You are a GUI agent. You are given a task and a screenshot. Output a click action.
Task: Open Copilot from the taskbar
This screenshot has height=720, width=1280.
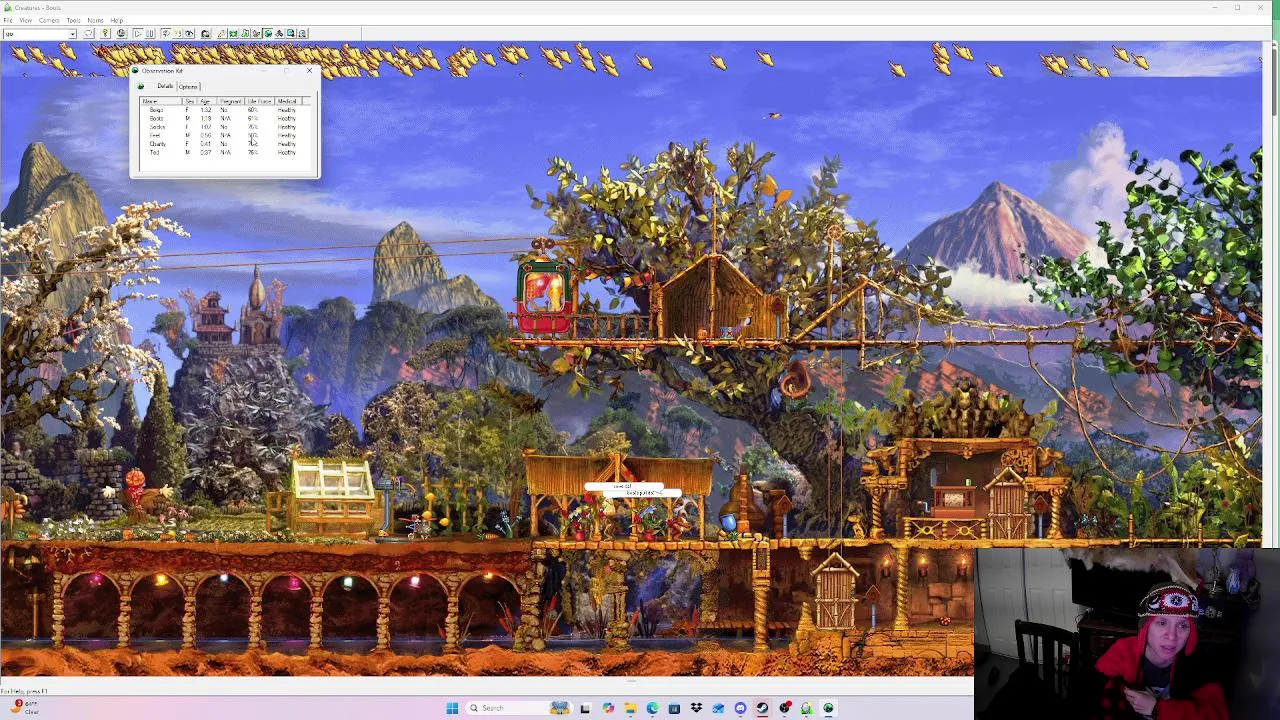click(x=608, y=708)
